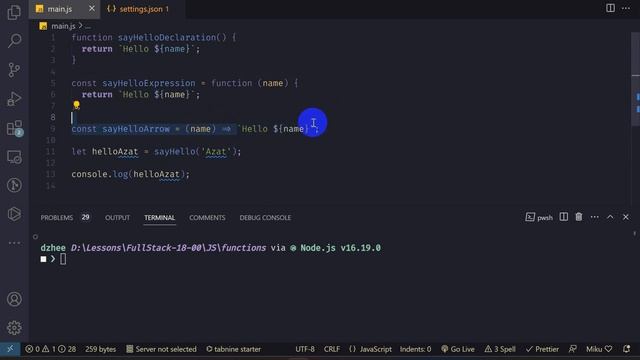Open Remote Explorer in activity bar
Viewport: 640px width, 360px height.
[14, 157]
